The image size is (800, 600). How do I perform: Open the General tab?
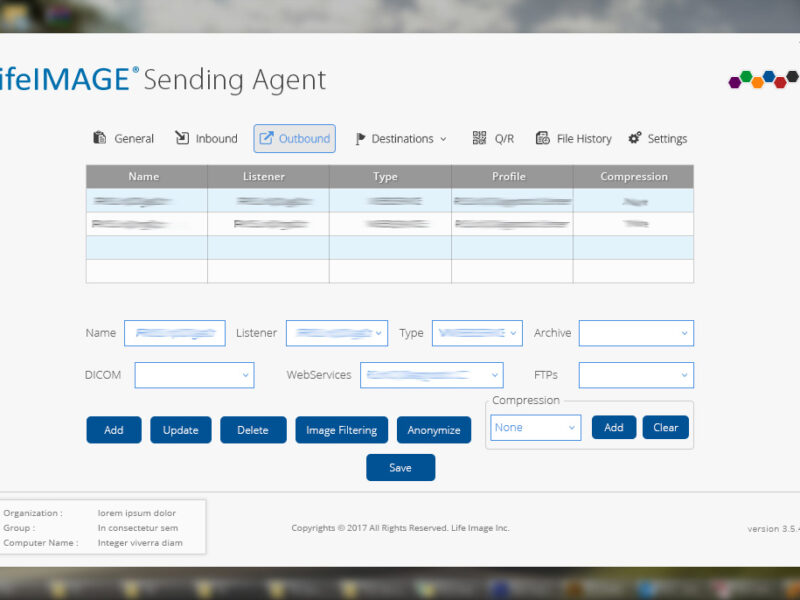coord(123,138)
